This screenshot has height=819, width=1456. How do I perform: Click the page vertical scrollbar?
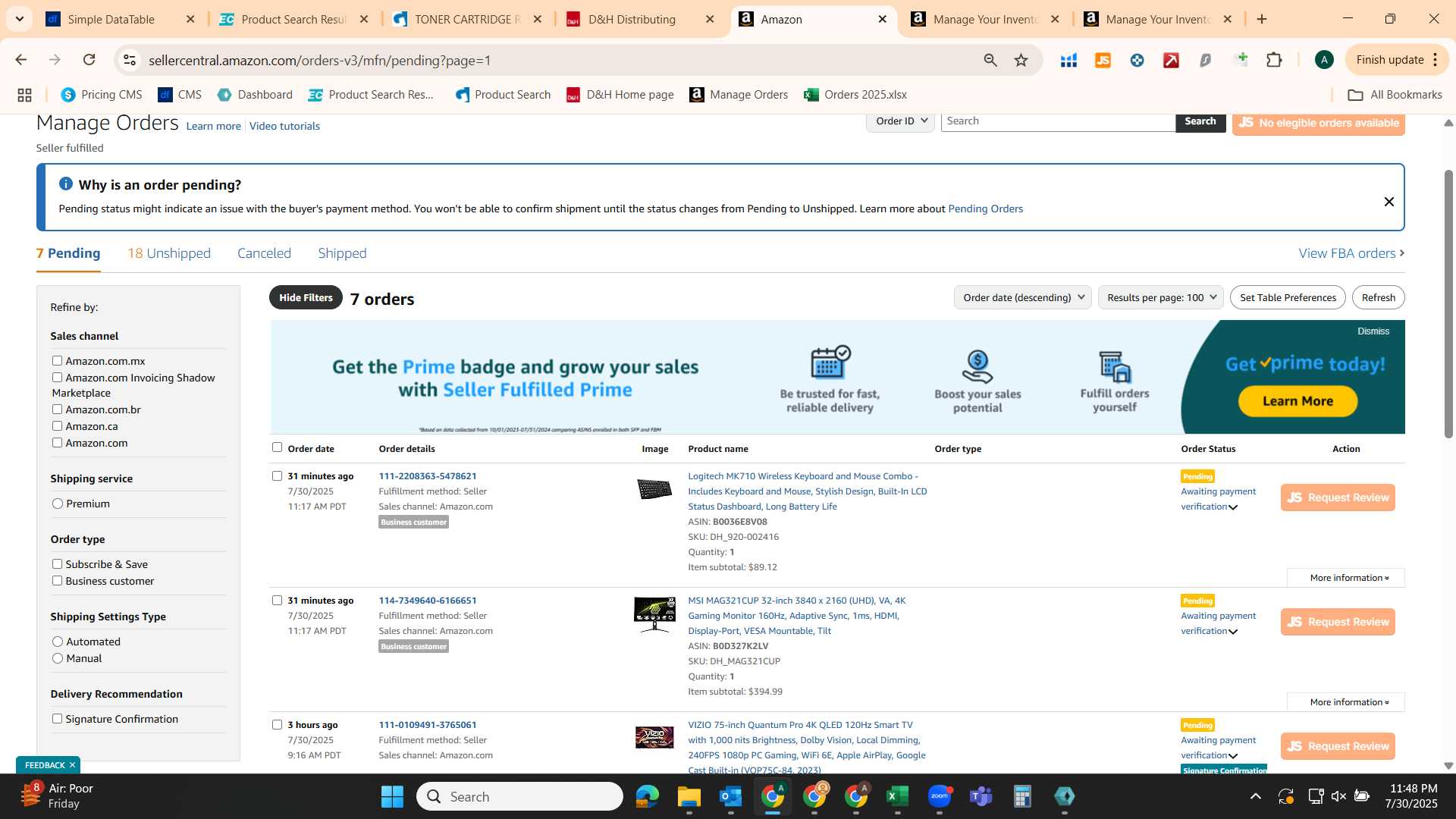coord(1448,303)
